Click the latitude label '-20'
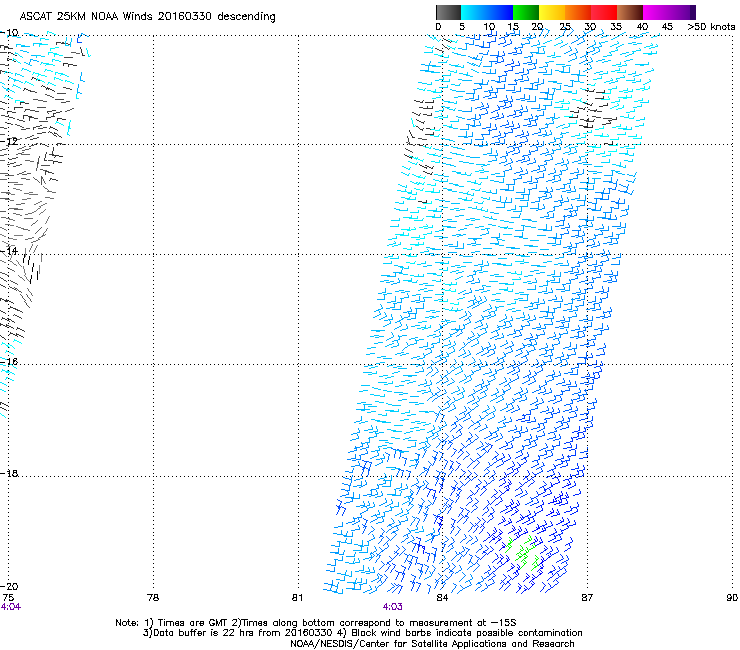This screenshot has width=740, height=650. point(9,586)
